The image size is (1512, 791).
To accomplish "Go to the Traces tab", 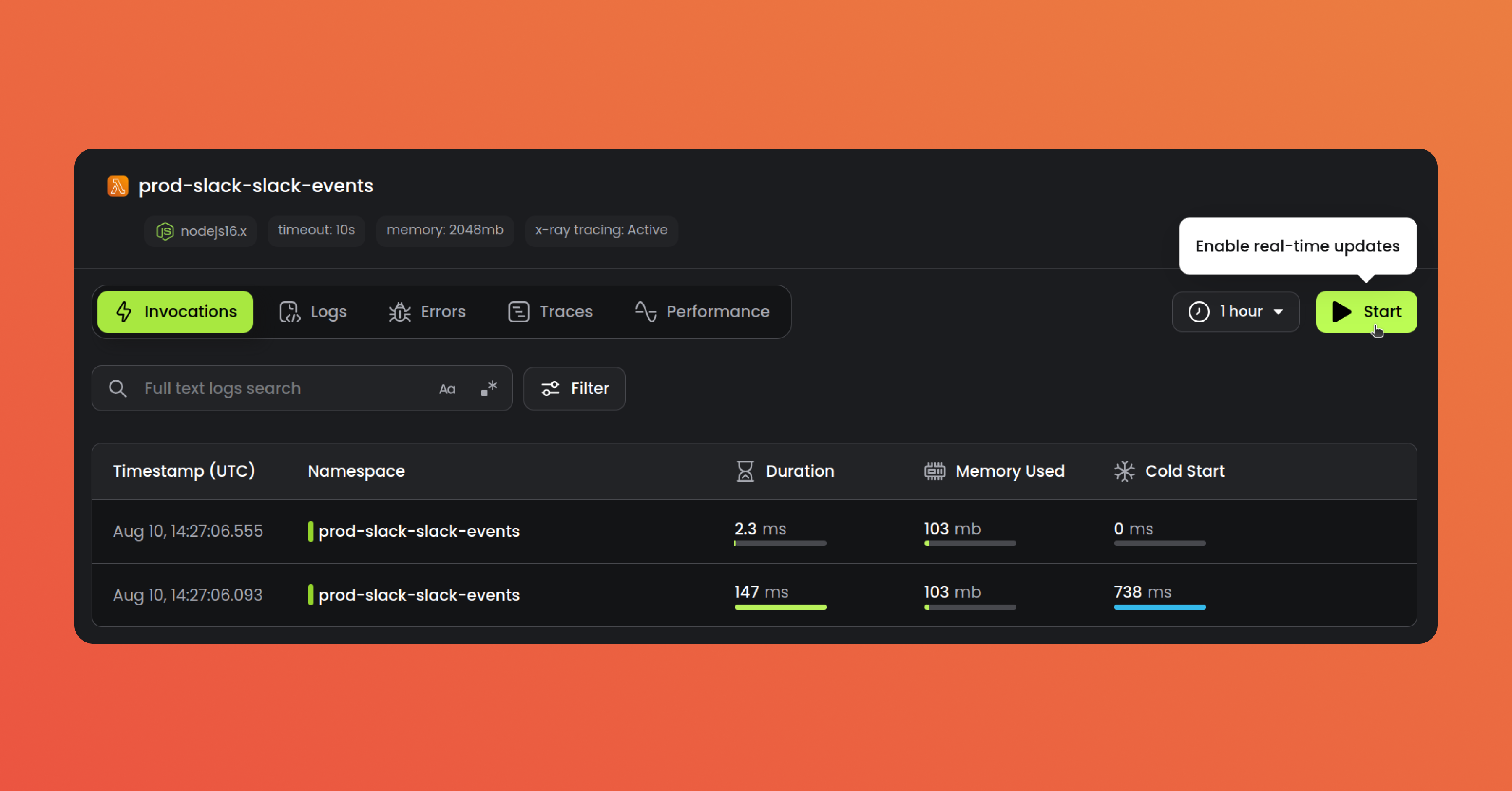I will pyautogui.click(x=550, y=312).
